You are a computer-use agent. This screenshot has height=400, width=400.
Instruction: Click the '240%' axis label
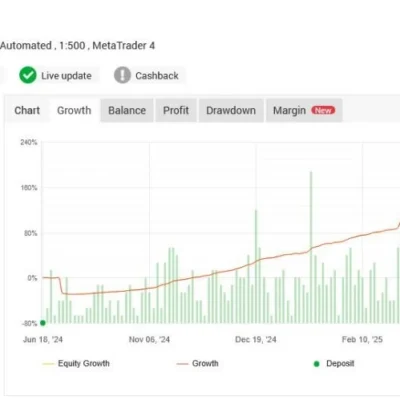click(x=29, y=142)
